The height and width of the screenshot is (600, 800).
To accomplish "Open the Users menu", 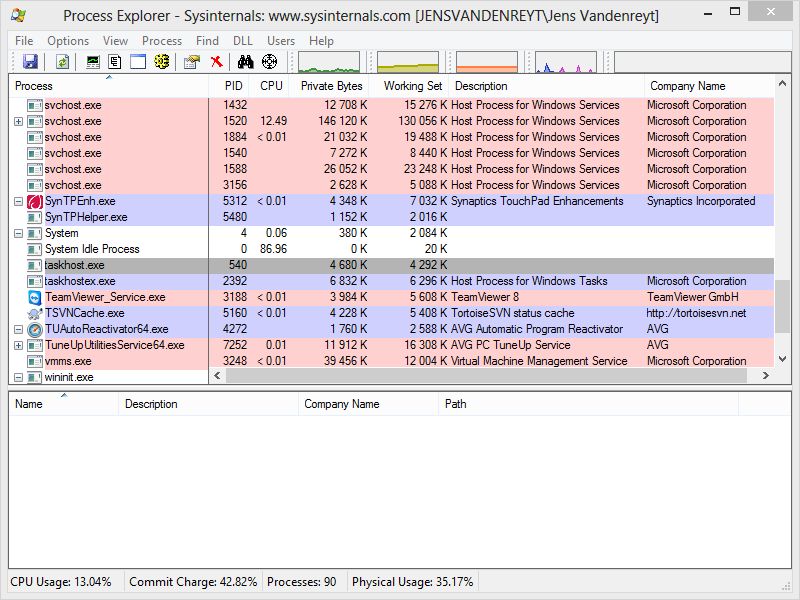I will pos(280,41).
